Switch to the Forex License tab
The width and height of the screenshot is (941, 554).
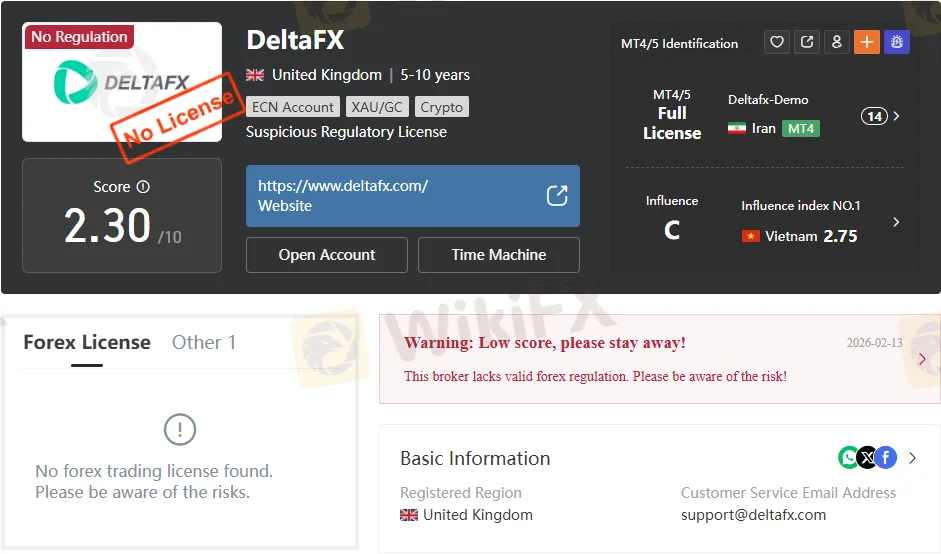(87, 342)
